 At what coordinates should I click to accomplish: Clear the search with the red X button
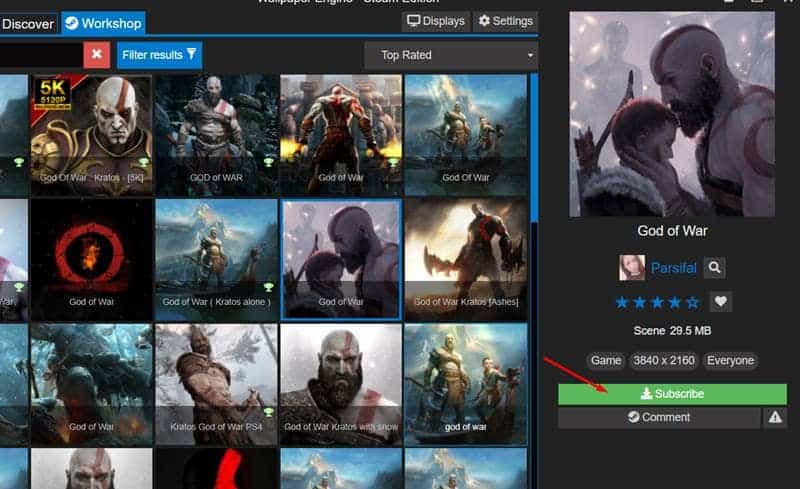pos(96,55)
